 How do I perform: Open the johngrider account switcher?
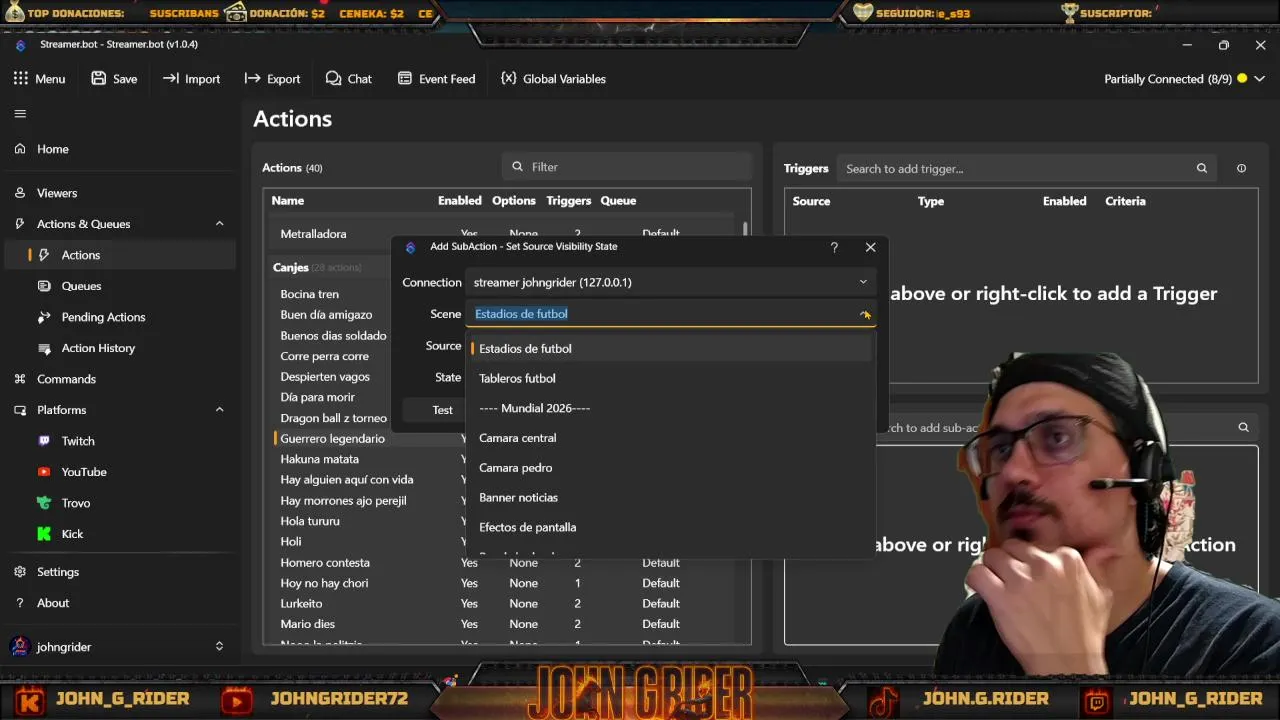(x=118, y=647)
